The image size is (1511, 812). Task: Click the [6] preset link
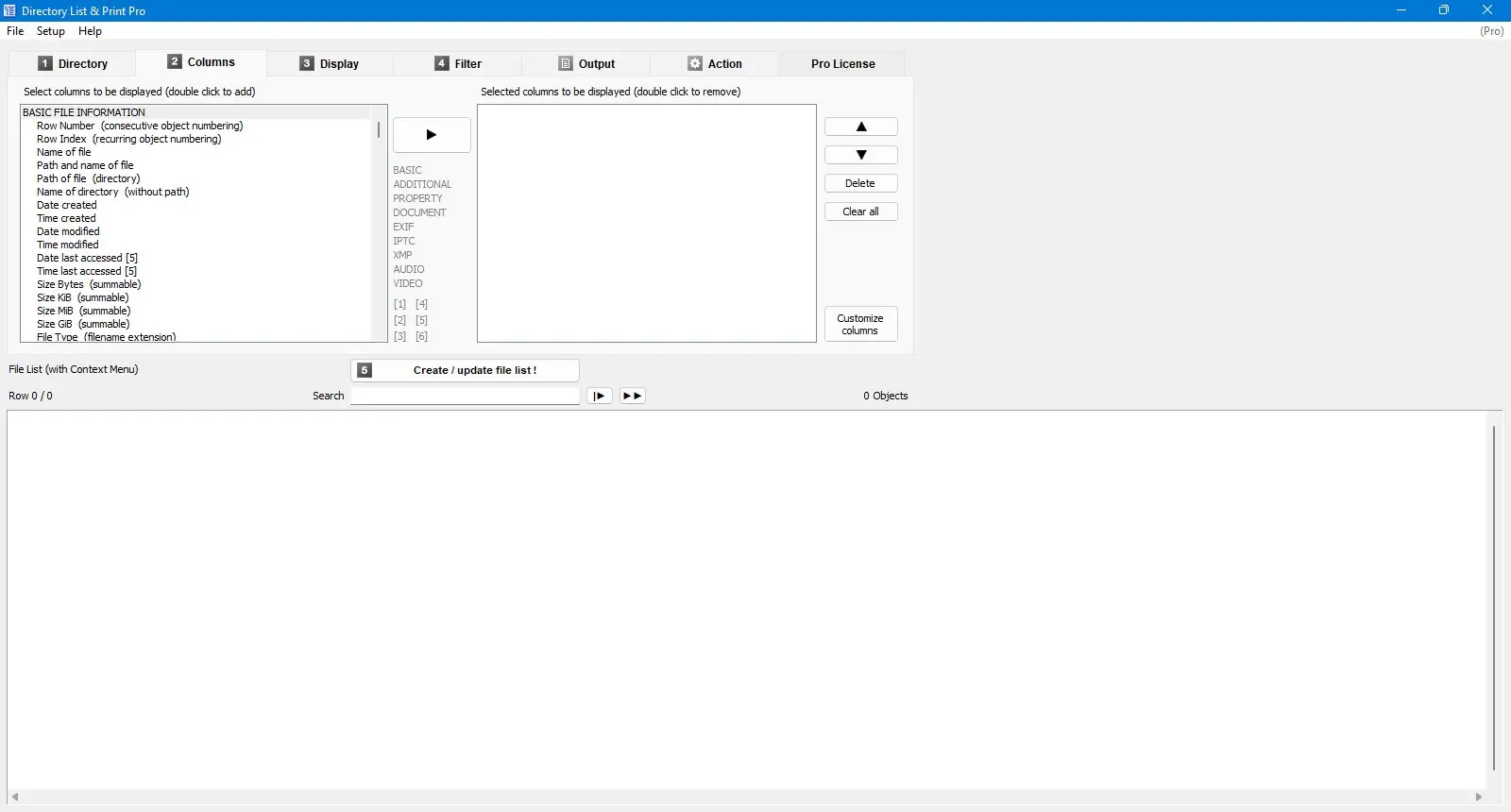(x=422, y=336)
